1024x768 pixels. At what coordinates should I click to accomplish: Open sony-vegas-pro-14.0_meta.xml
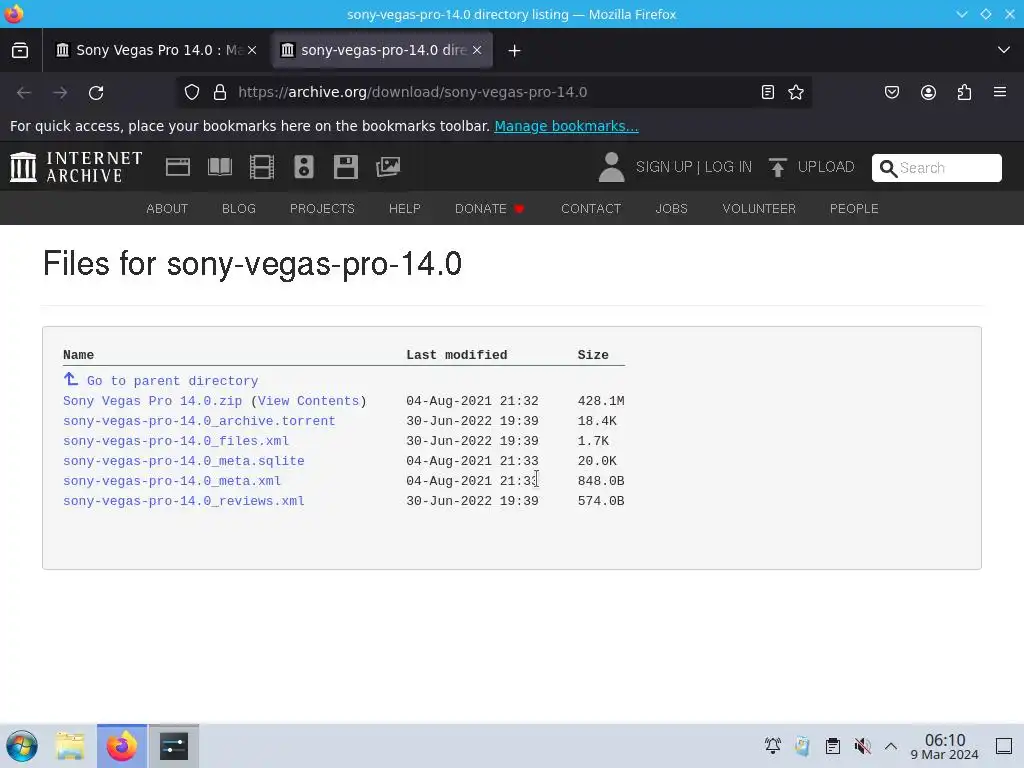click(172, 481)
